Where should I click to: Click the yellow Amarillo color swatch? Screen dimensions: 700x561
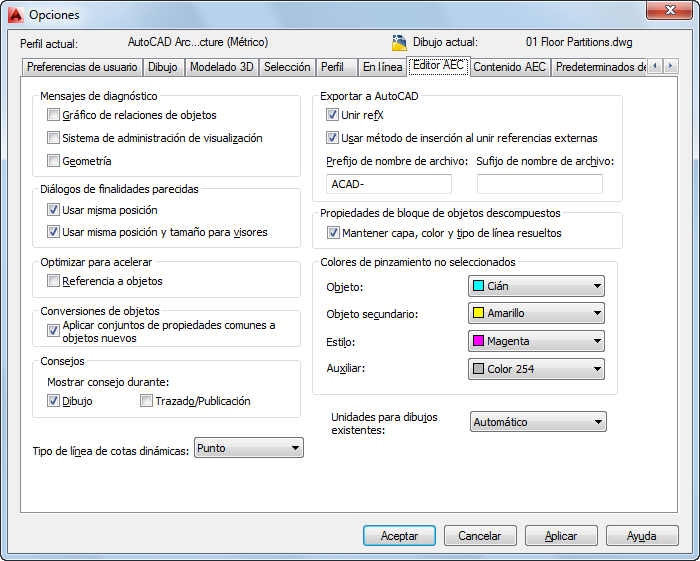tap(479, 313)
